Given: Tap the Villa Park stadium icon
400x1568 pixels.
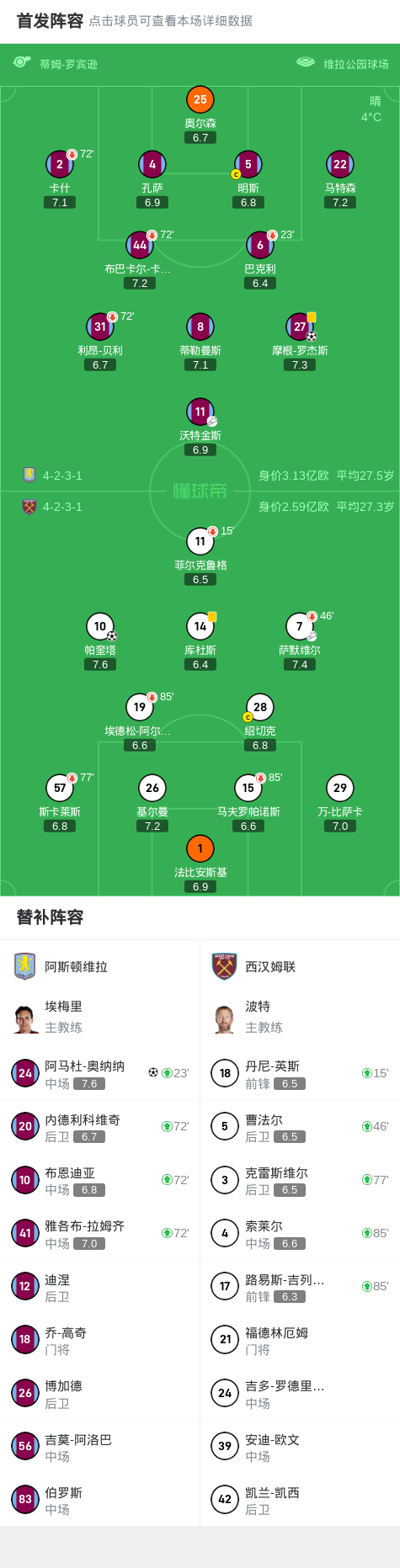Looking at the screenshot, I should (x=306, y=62).
